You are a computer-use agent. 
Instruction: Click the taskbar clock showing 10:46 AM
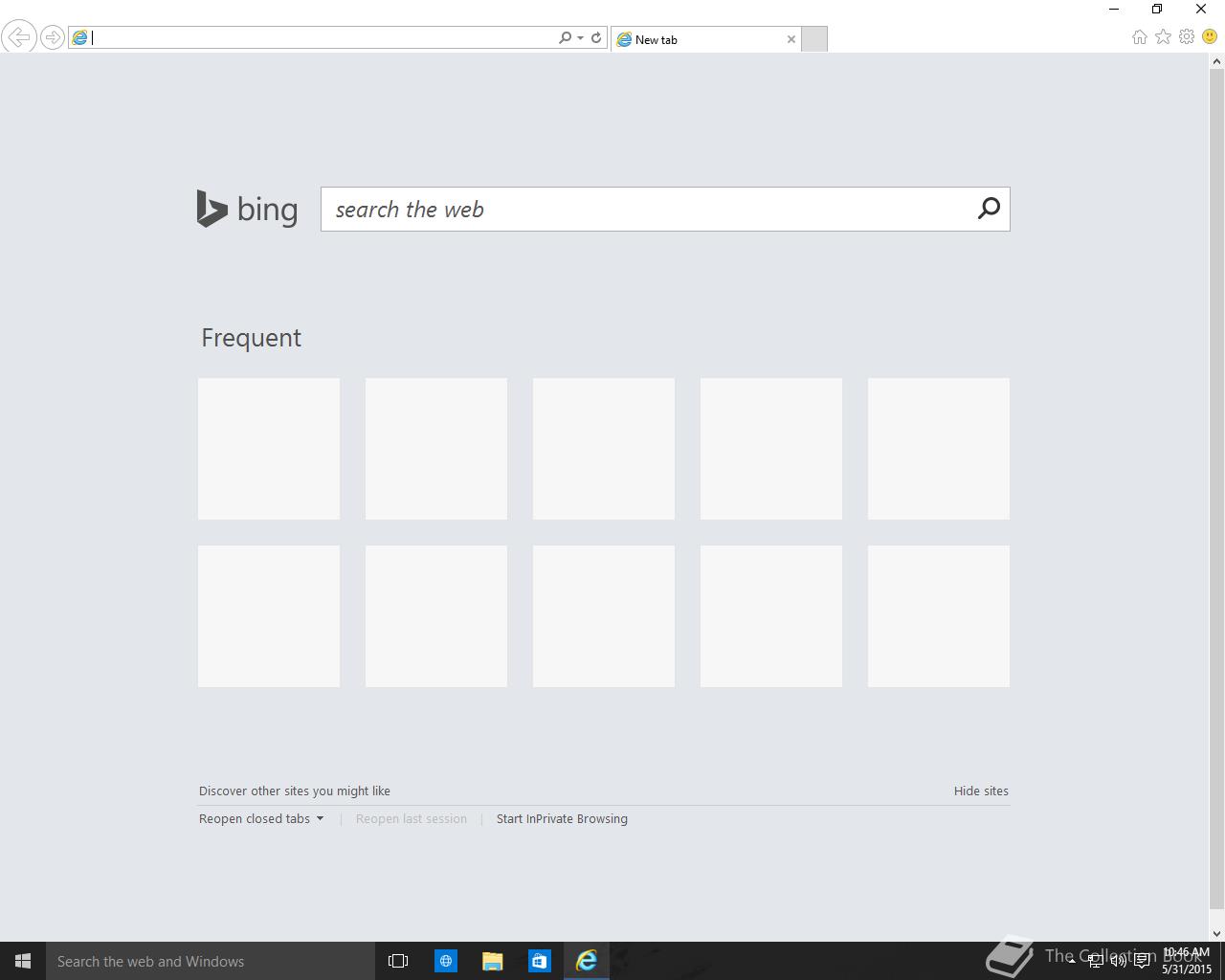coord(1187,961)
